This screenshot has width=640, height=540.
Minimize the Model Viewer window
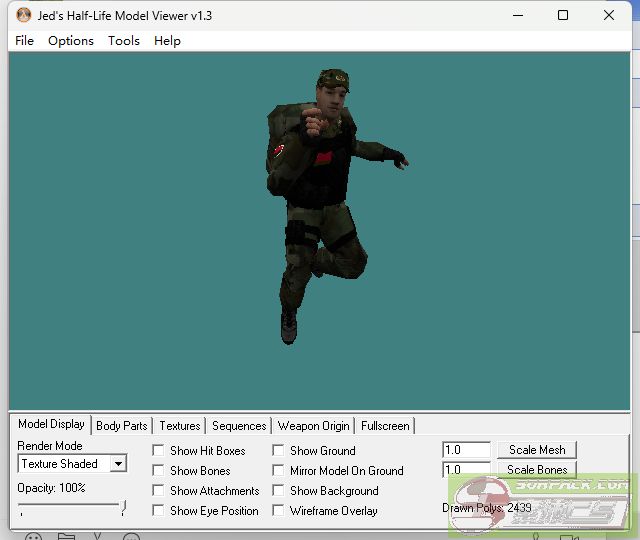click(x=517, y=16)
